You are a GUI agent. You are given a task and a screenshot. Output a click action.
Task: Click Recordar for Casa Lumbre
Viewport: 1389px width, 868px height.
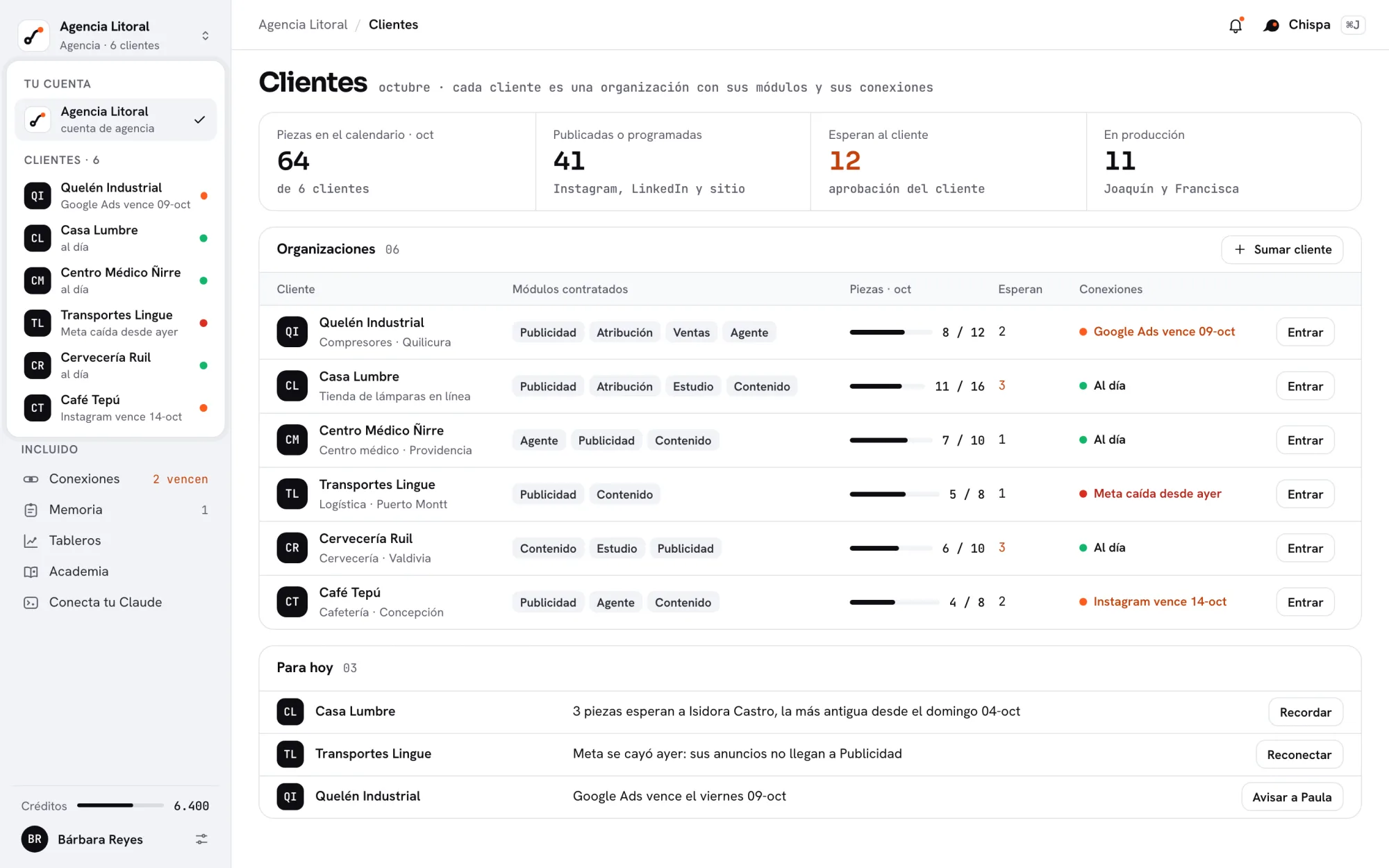pos(1306,712)
